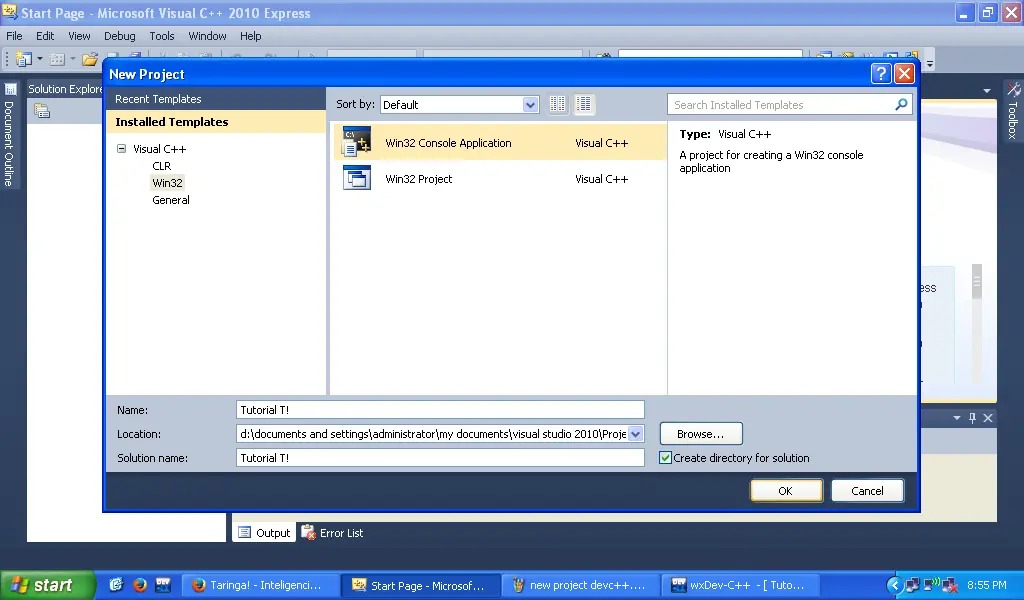
Task: Select the Win32 tree item
Action: click(x=167, y=183)
